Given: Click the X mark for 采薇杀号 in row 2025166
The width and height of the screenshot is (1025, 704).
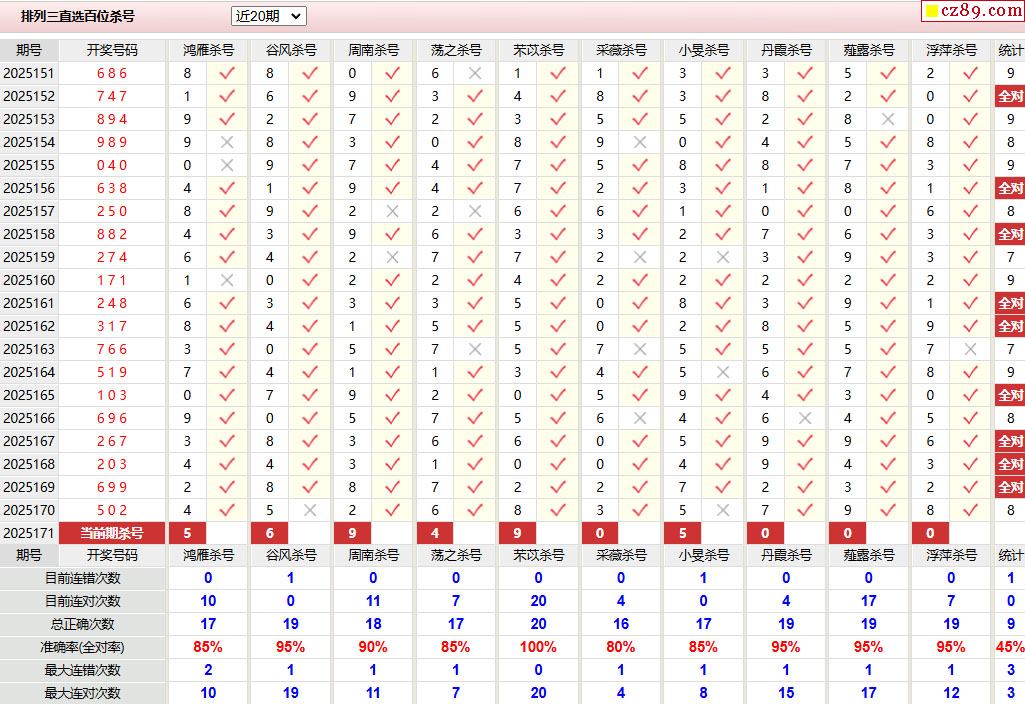Looking at the screenshot, I should [x=640, y=418].
